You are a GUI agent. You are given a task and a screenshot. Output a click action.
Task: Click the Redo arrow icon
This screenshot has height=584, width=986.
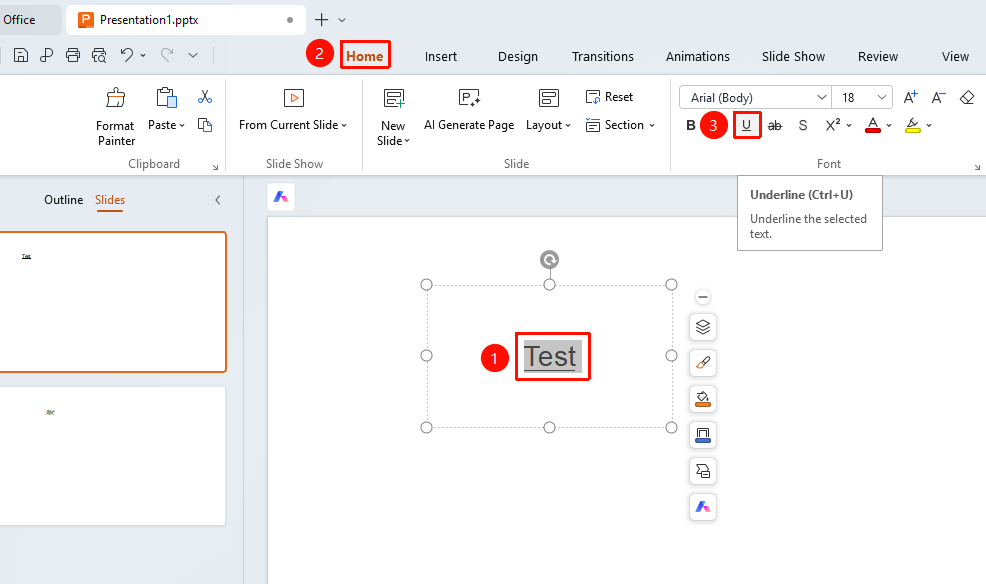tap(167, 55)
